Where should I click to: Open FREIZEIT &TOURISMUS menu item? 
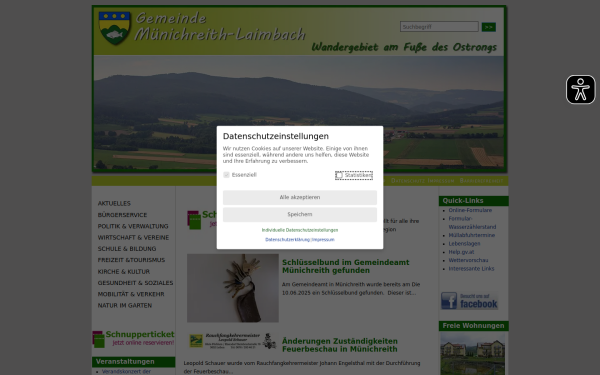(131, 260)
